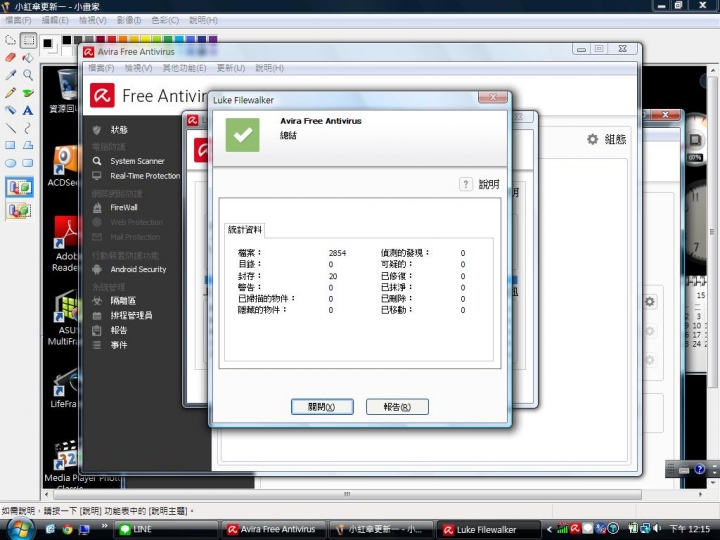Click the 報告(R) button in Luke Filewalker
The image size is (720, 540).
pos(397,407)
